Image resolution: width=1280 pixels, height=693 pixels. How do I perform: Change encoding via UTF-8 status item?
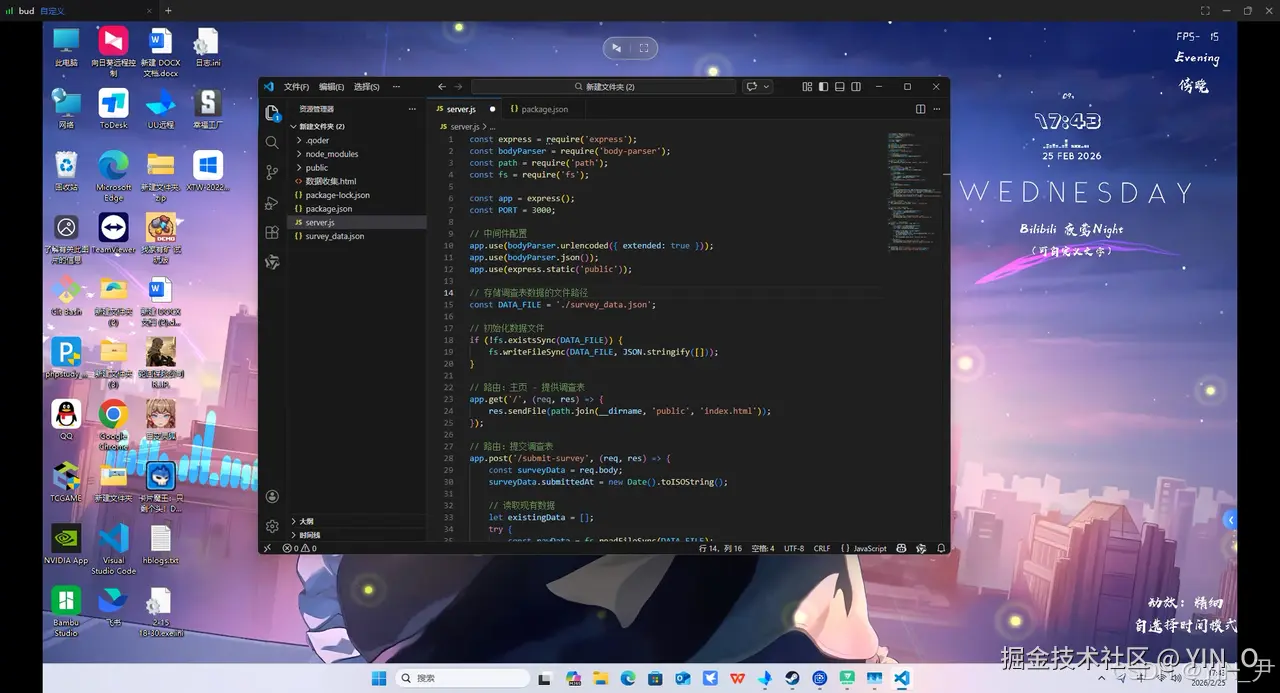tap(794, 548)
